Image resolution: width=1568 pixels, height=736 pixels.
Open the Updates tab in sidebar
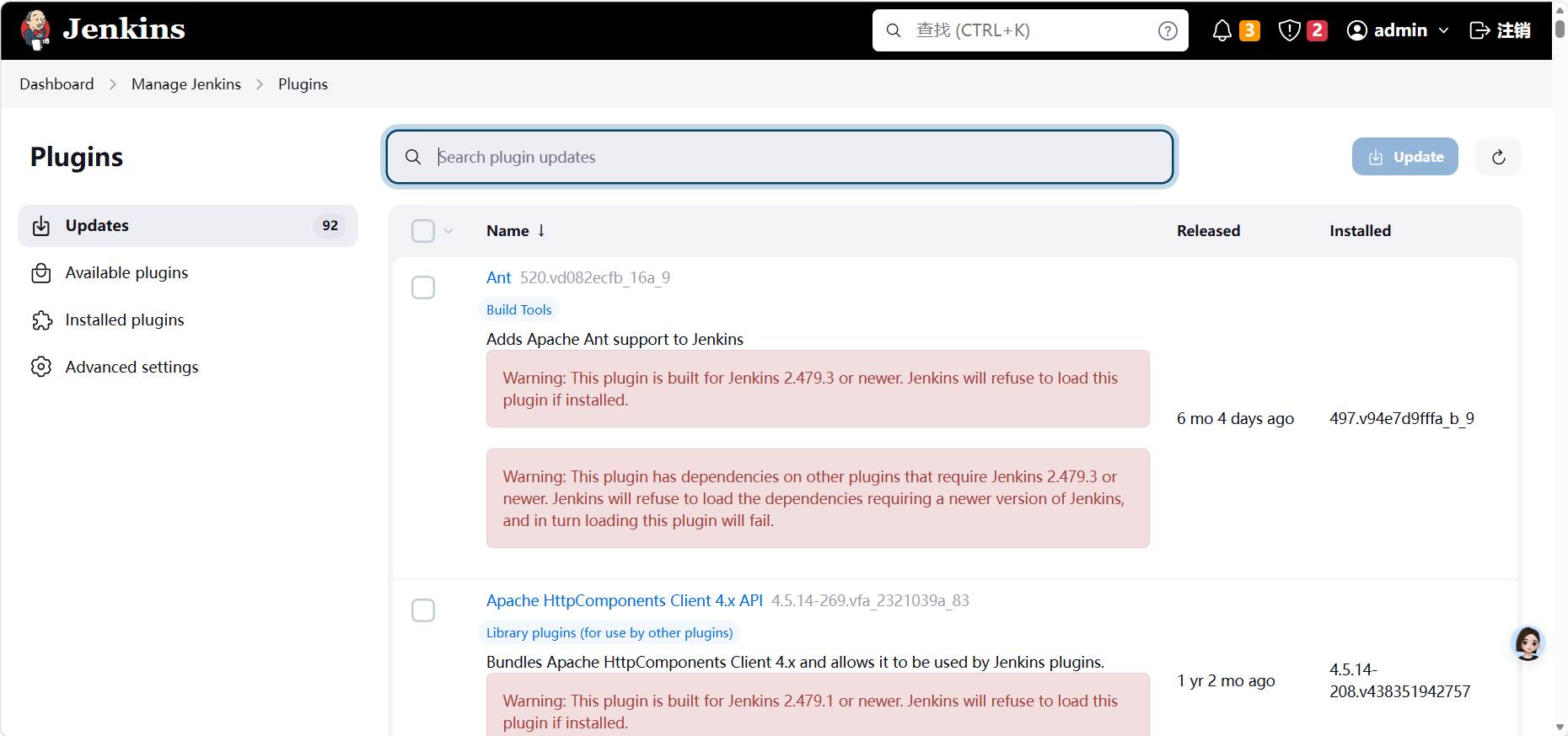[188, 226]
